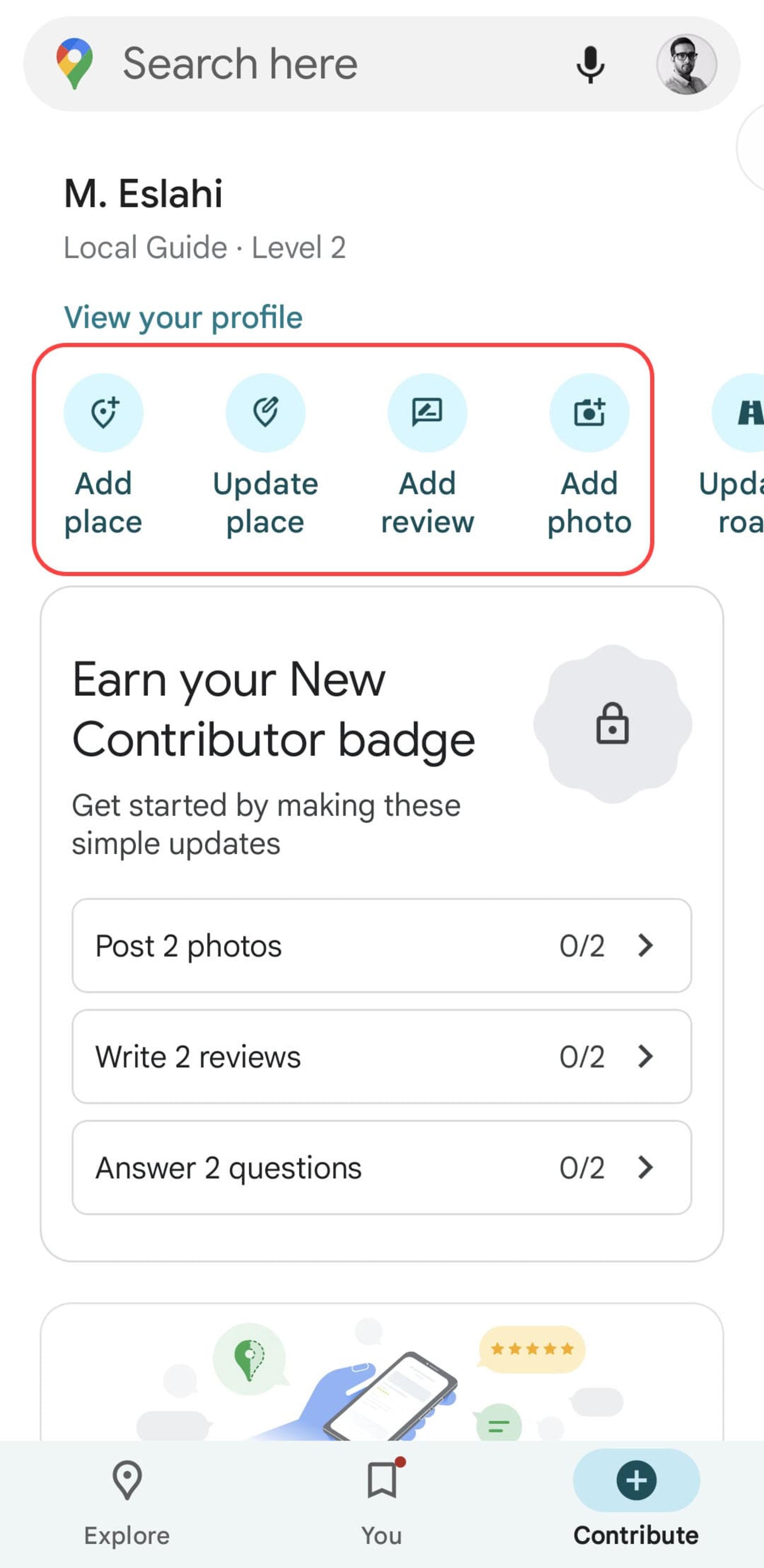764x1568 pixels.
Task: Expand the Write 2 reviews chevron
Action: tap(645, 1056)
